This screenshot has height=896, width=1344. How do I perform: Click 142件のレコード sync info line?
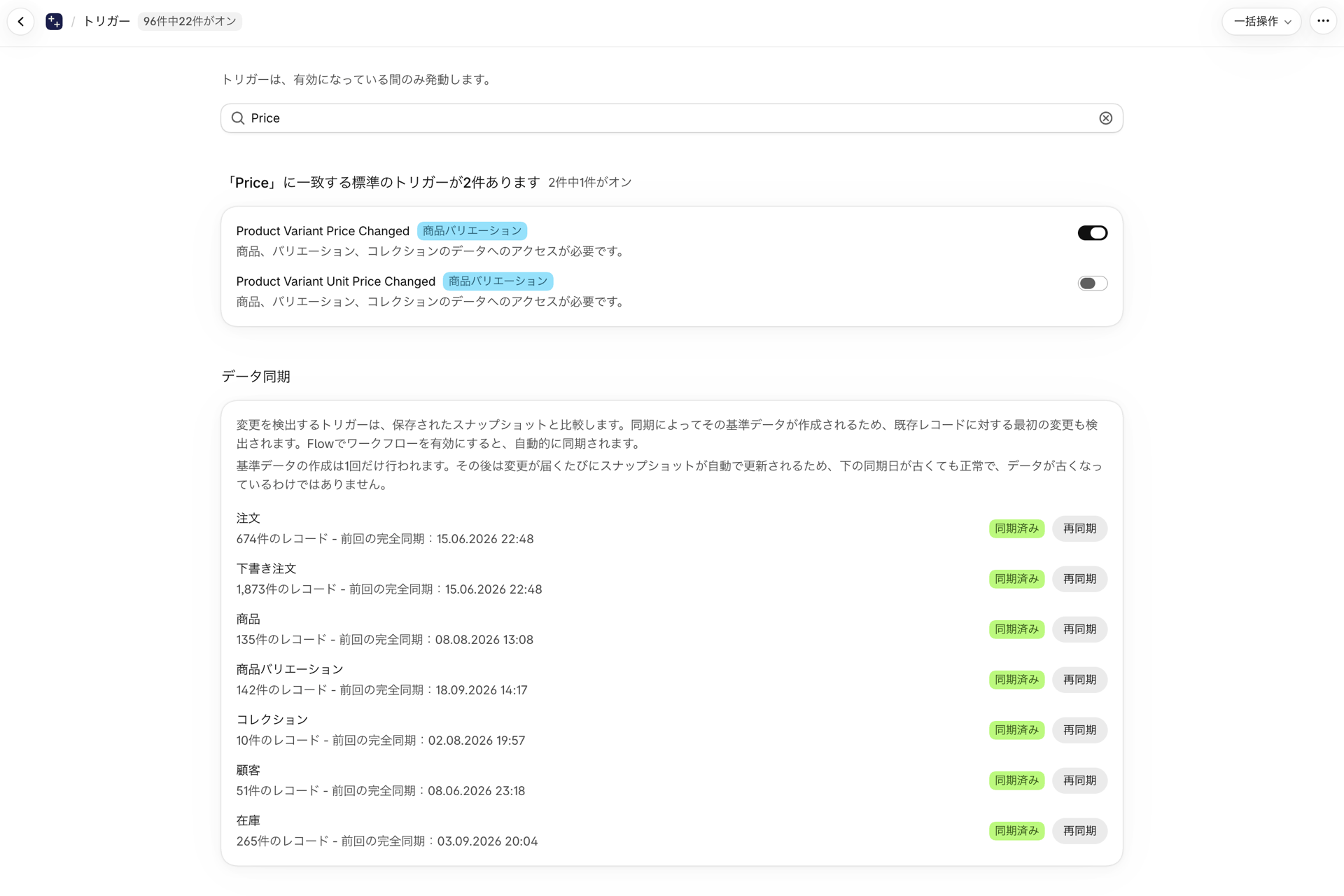(381, 690)
